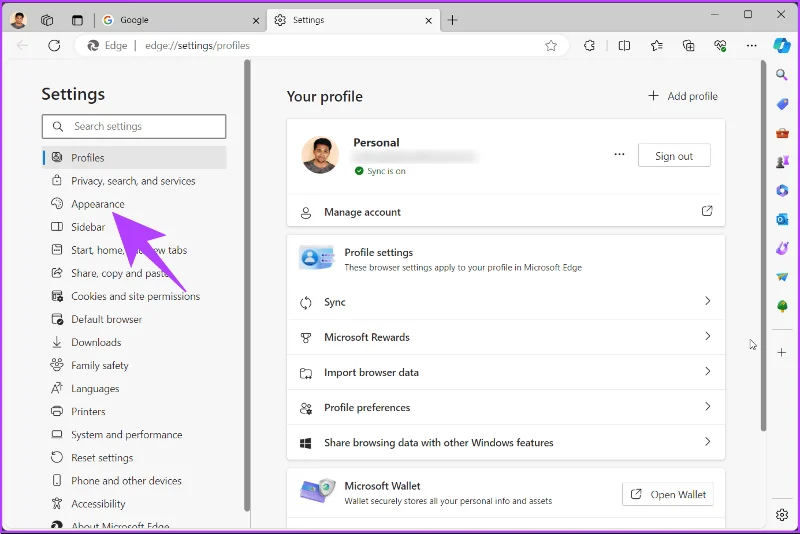
Task: Open sidebar Shopping tag icon
Action: pos(782,104)
